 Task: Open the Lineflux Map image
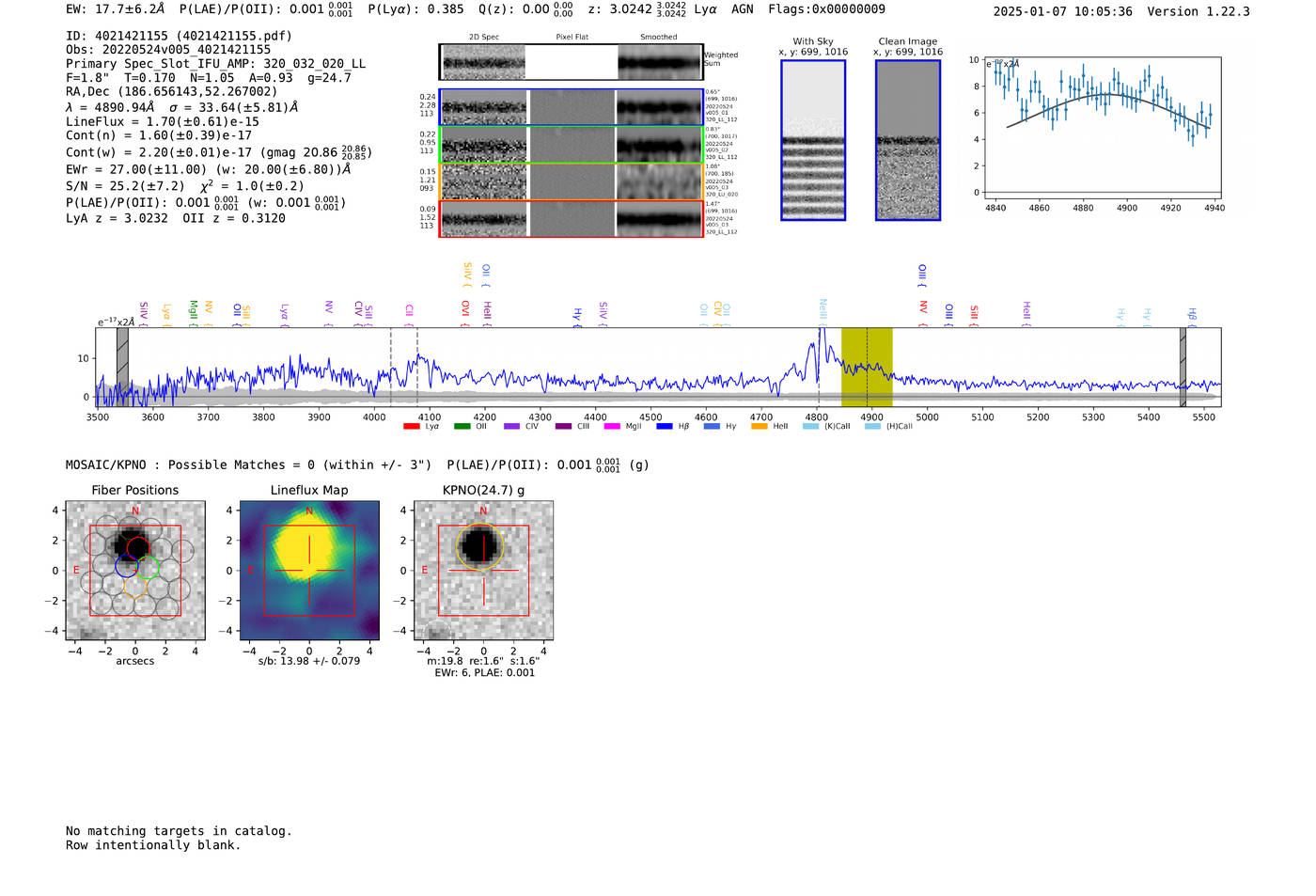[x=309, y=571]
